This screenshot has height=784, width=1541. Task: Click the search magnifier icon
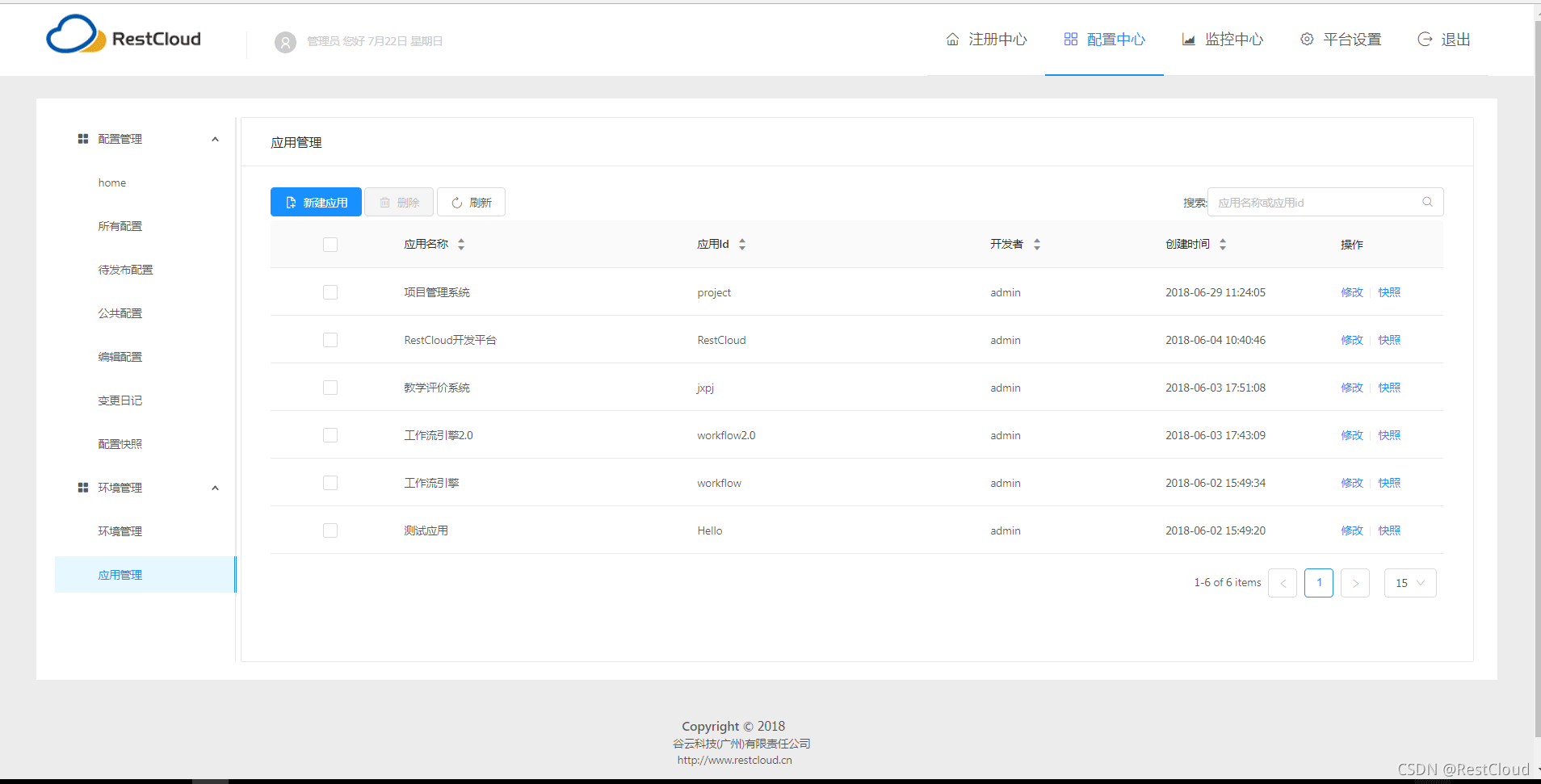(1428, 202)
